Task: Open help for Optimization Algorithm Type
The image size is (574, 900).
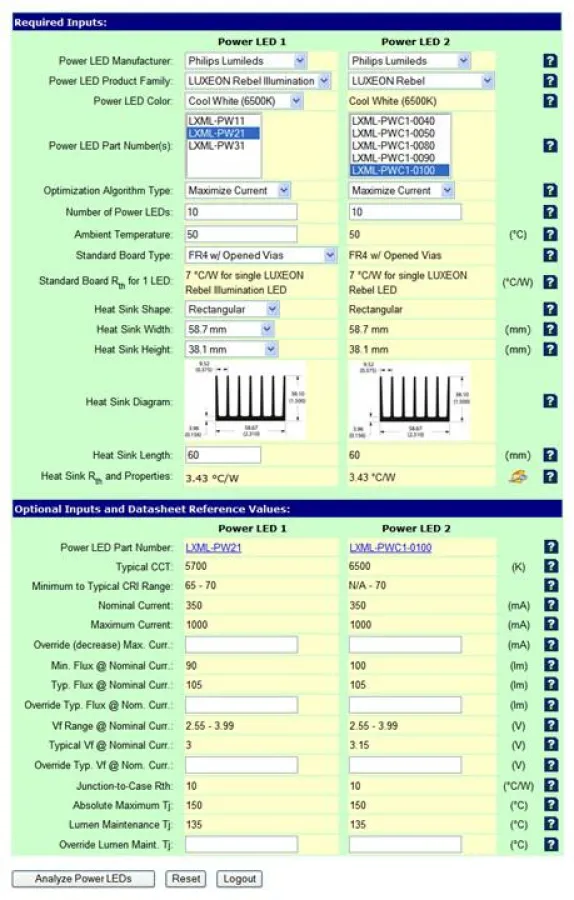Action: pos(550,191)
